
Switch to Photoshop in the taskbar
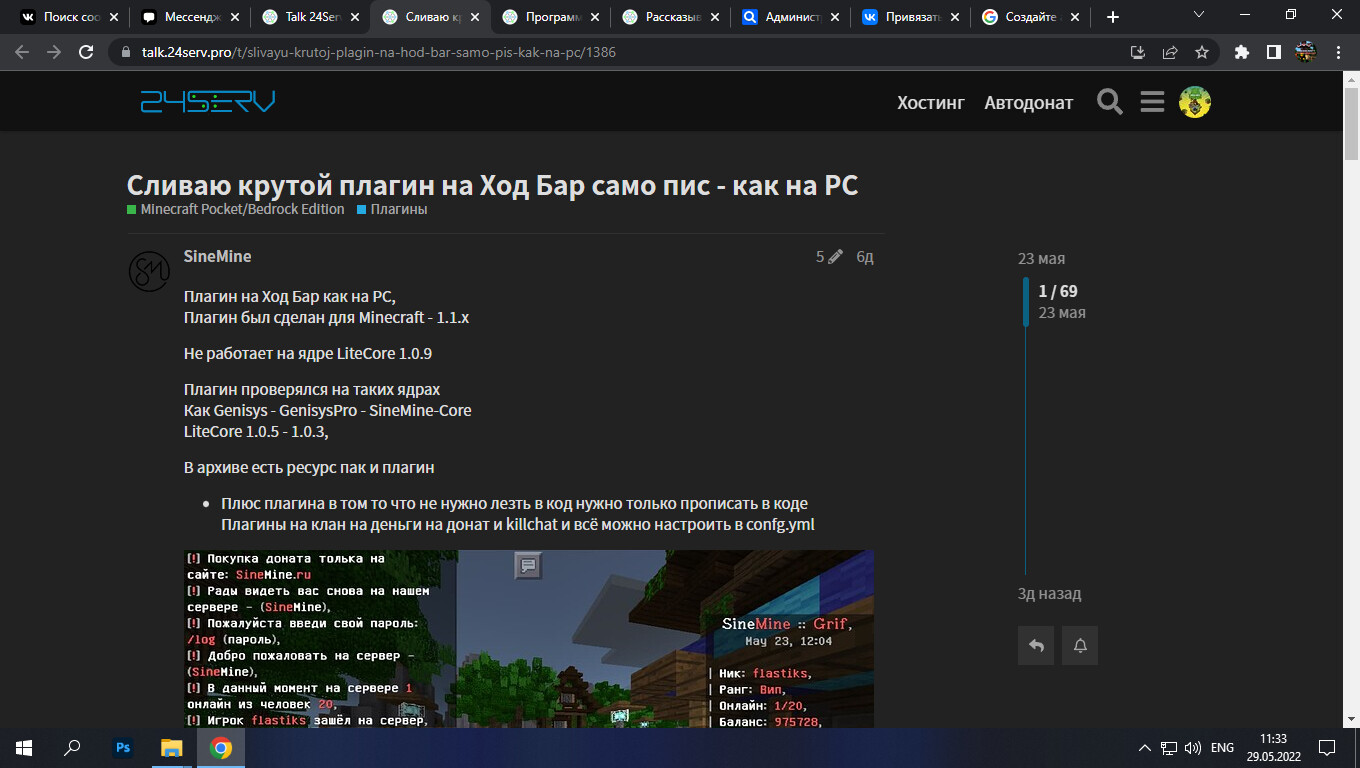tap(124, 747)
